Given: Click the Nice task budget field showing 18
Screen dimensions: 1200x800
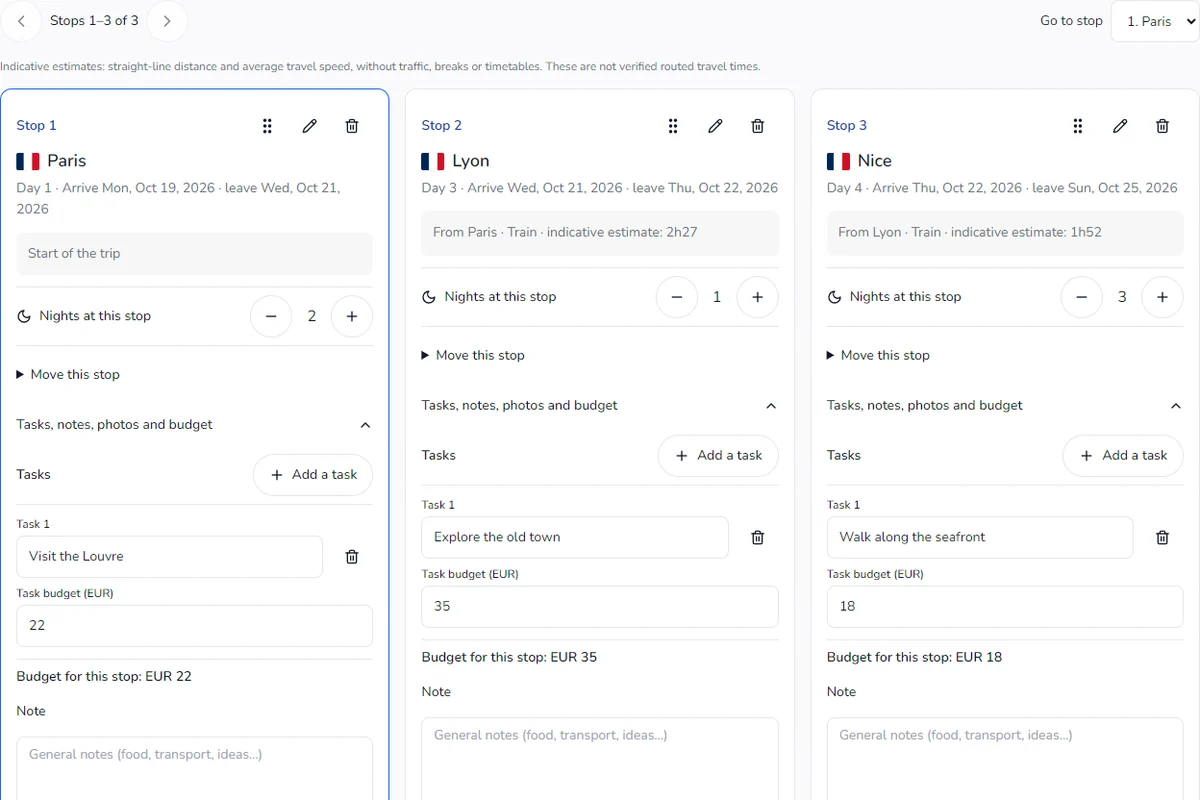Looking at the screenshot, I should (1005, 607).
